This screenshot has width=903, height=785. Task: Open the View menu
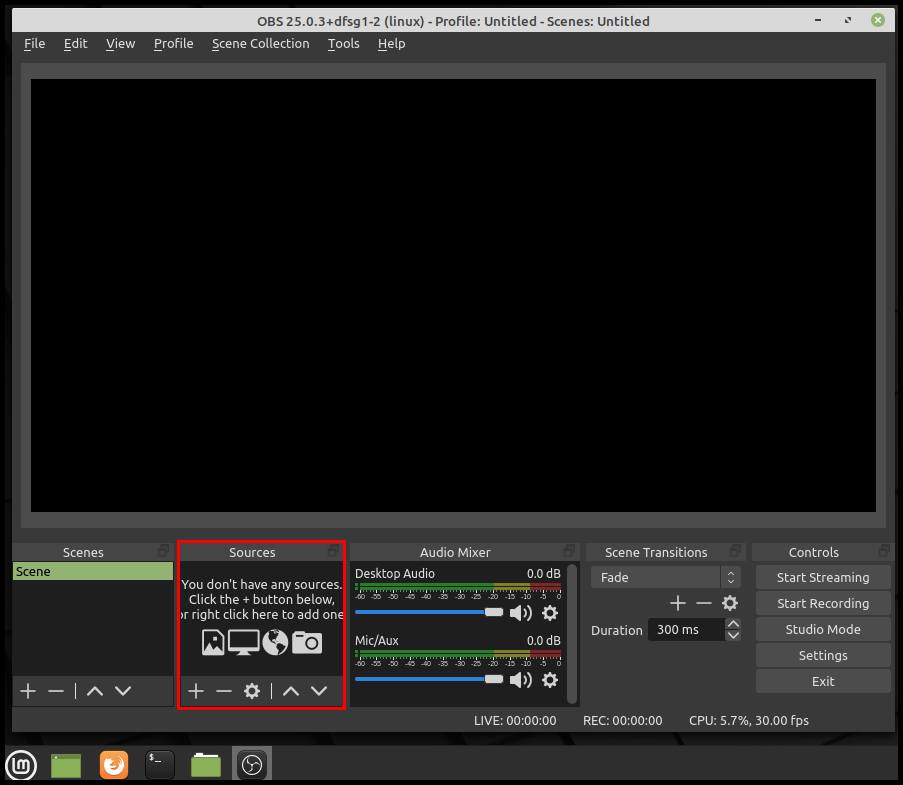[120, 44]
